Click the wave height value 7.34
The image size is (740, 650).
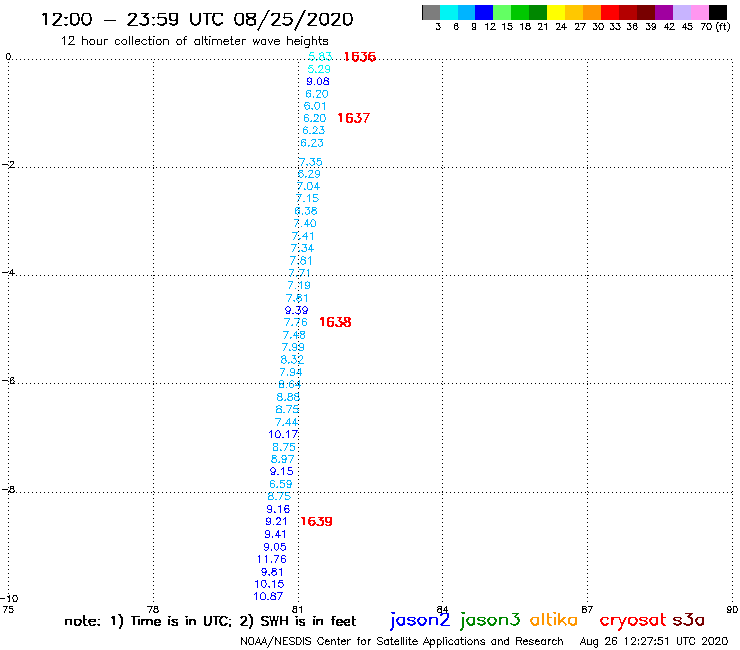click(302, 248)
